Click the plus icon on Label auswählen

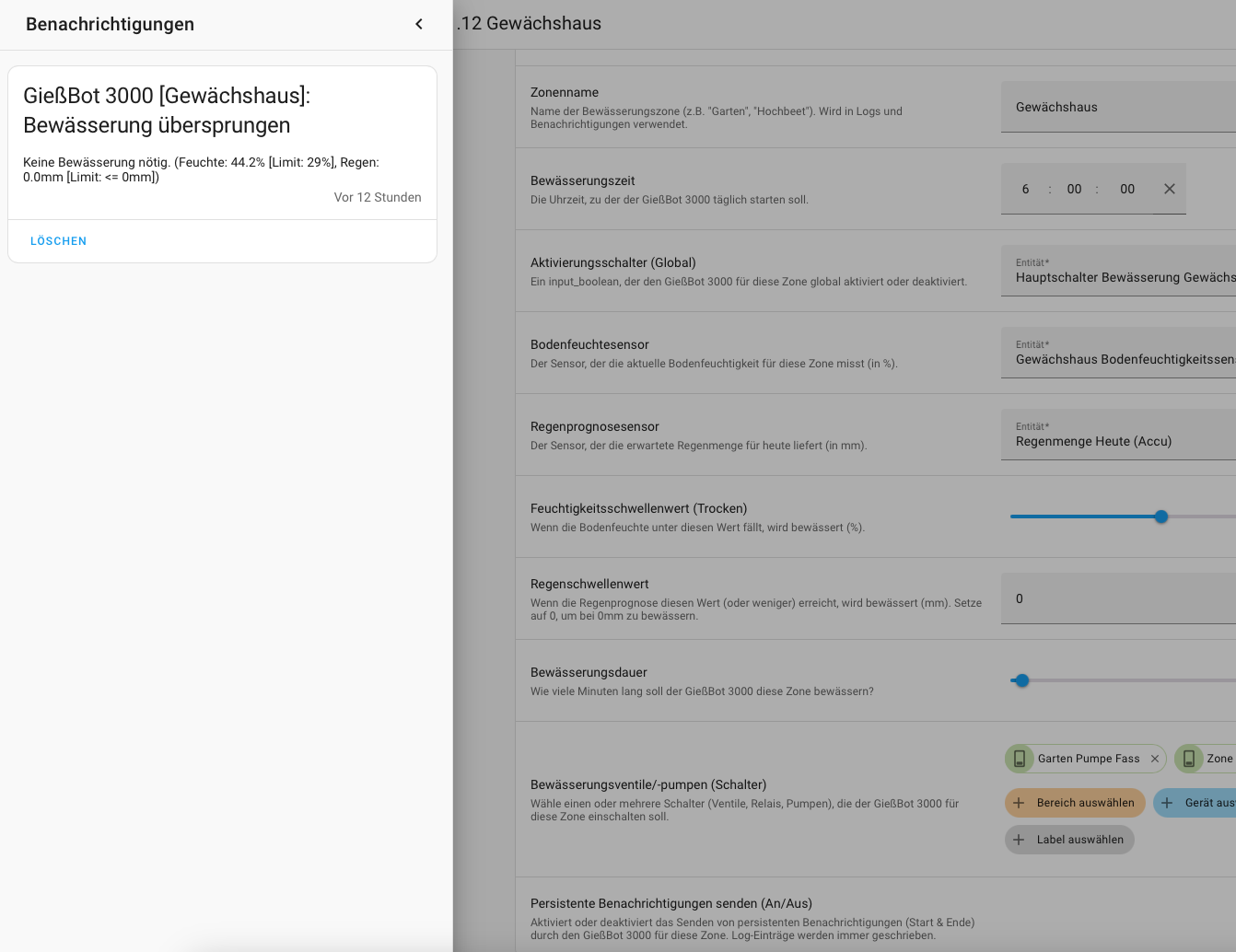click(1019, 840)
